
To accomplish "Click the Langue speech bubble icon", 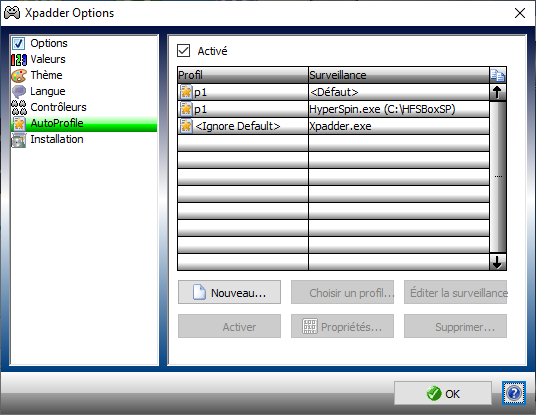I will coord(18,92).
